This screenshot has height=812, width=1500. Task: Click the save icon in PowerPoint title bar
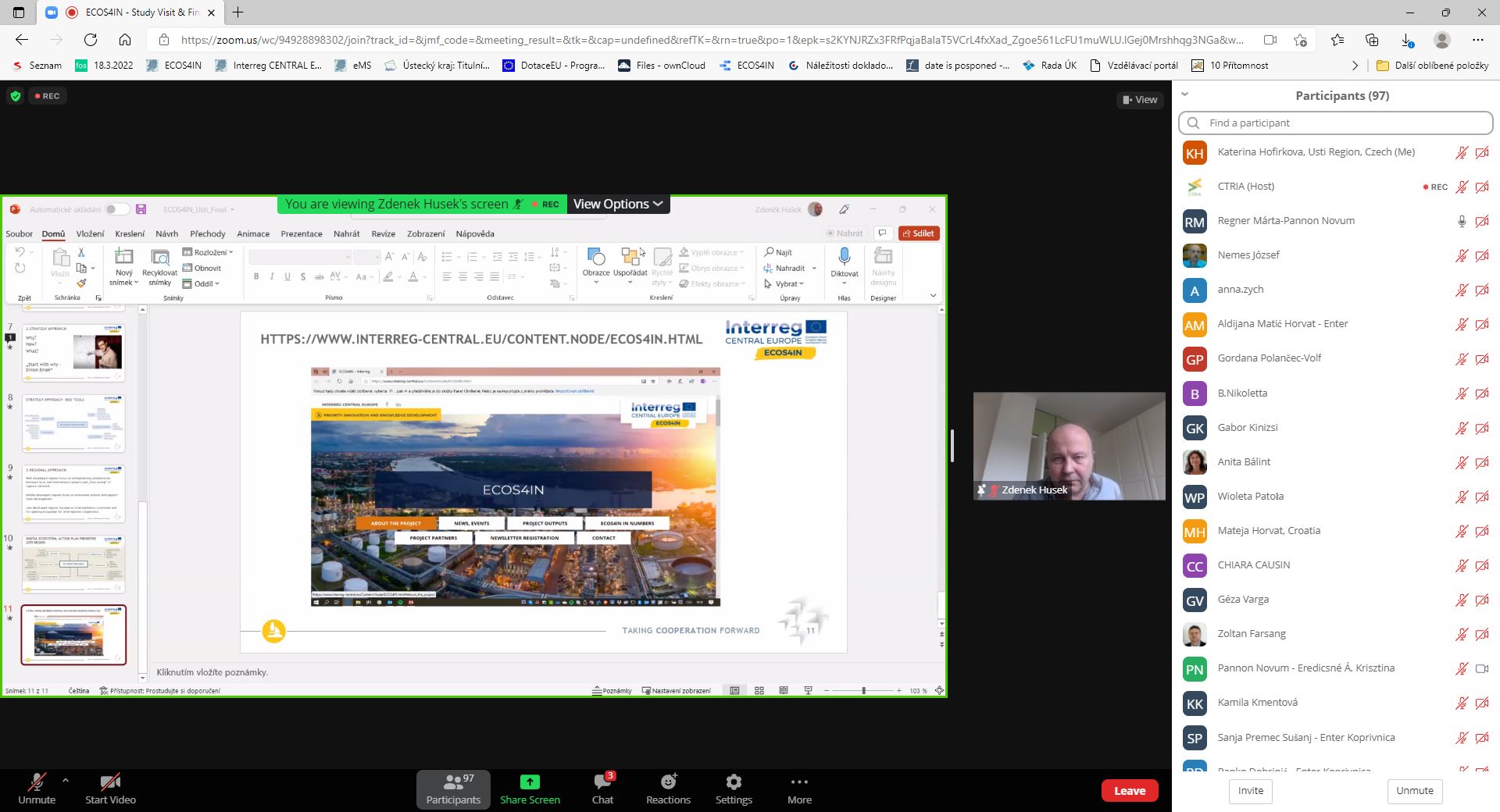[x=141, y=209]
